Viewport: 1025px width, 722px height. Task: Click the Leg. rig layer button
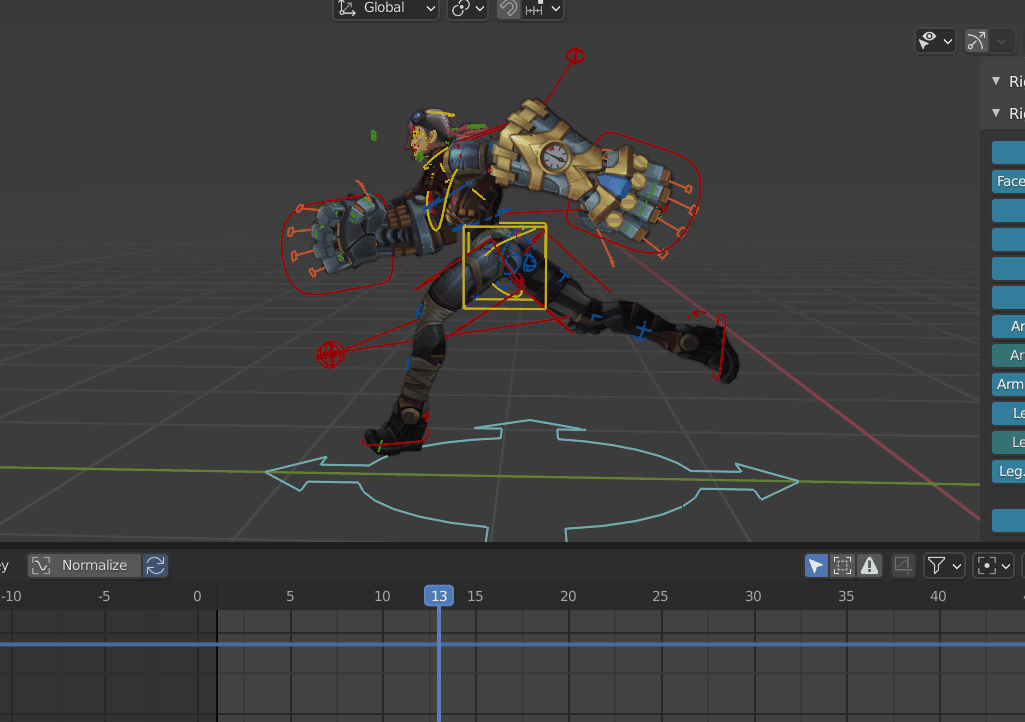(1009, 472)
